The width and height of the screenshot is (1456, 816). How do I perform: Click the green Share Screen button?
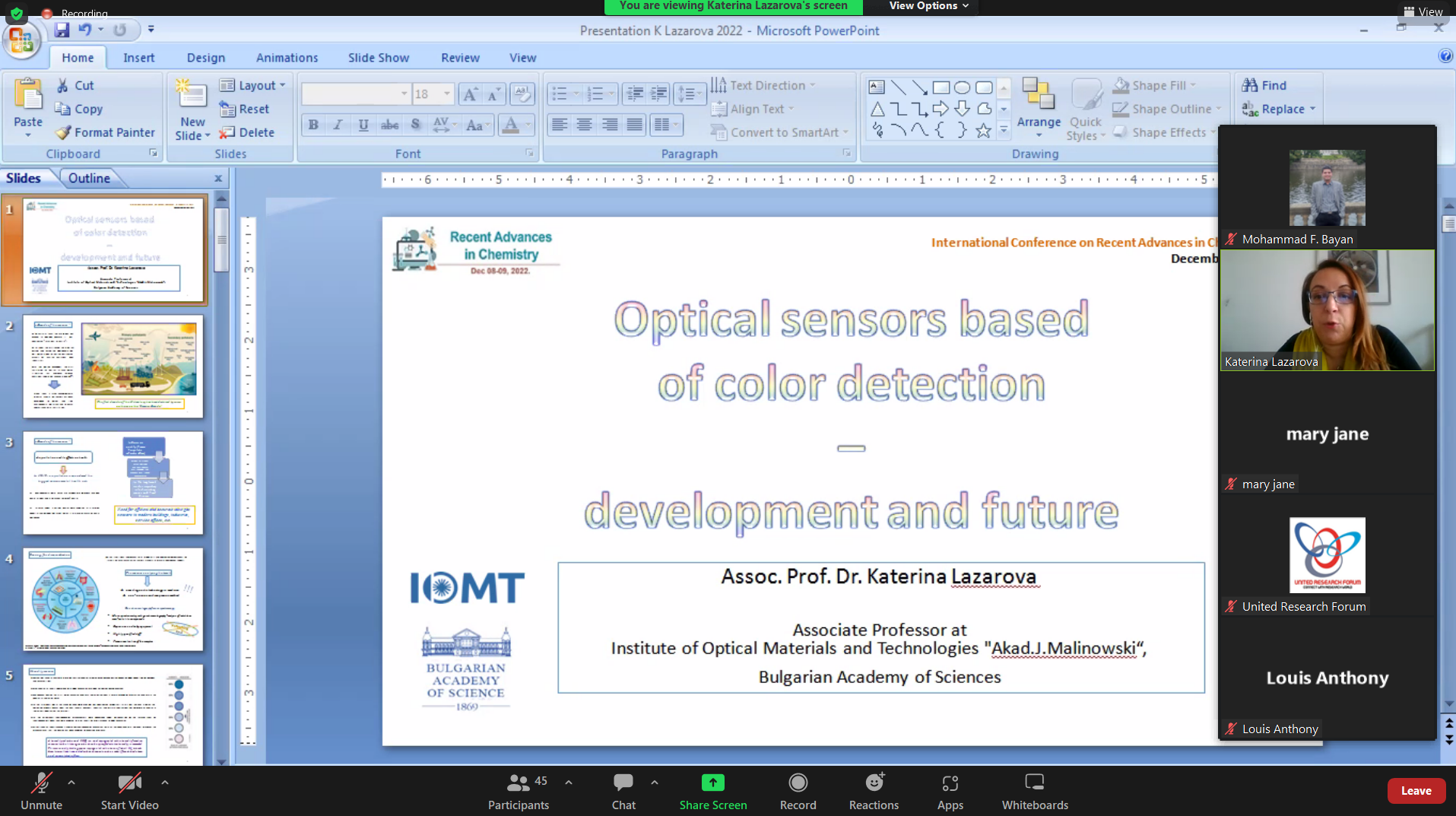point(712,790)
